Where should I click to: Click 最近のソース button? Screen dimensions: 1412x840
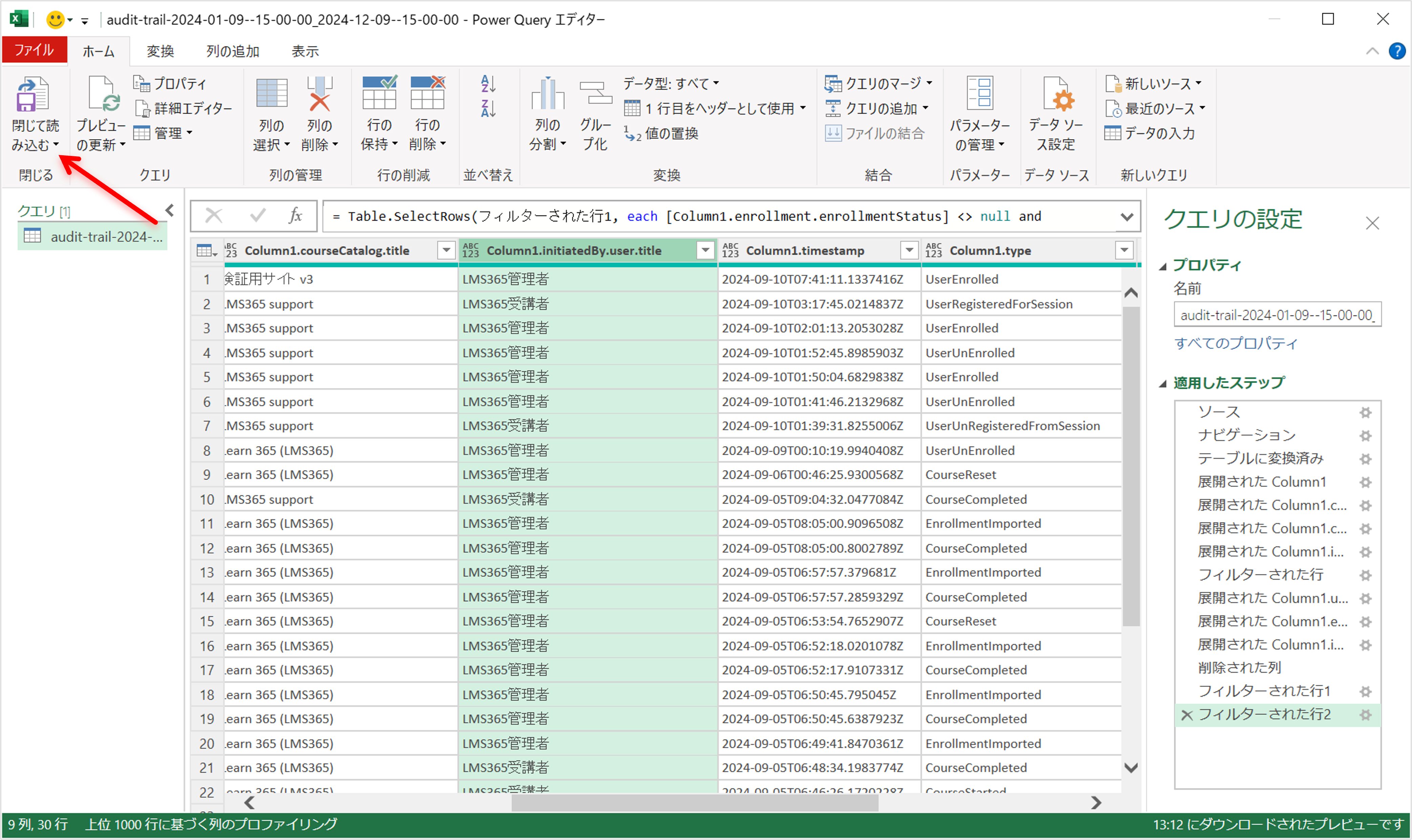[1155, 108]
